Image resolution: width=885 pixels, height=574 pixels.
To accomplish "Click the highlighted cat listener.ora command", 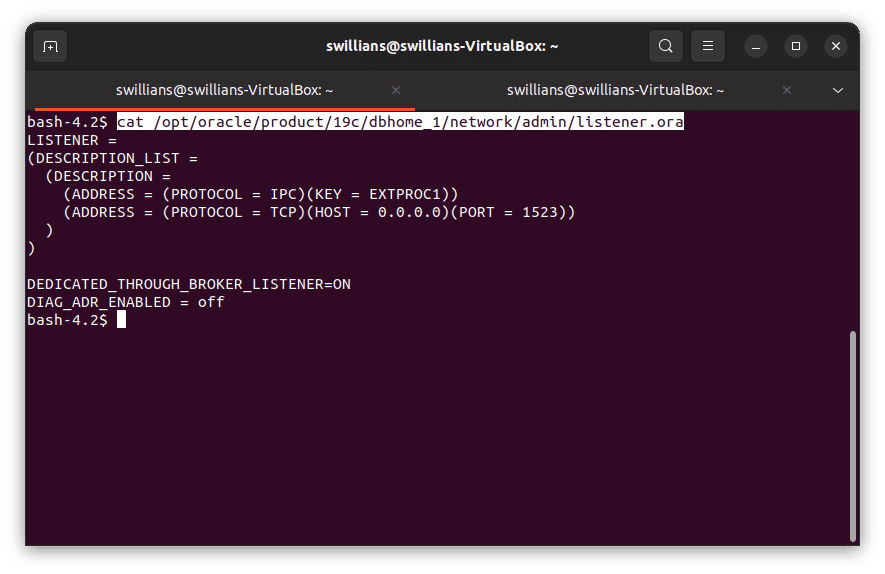I will pyautogui.click(x=400, y=122).
